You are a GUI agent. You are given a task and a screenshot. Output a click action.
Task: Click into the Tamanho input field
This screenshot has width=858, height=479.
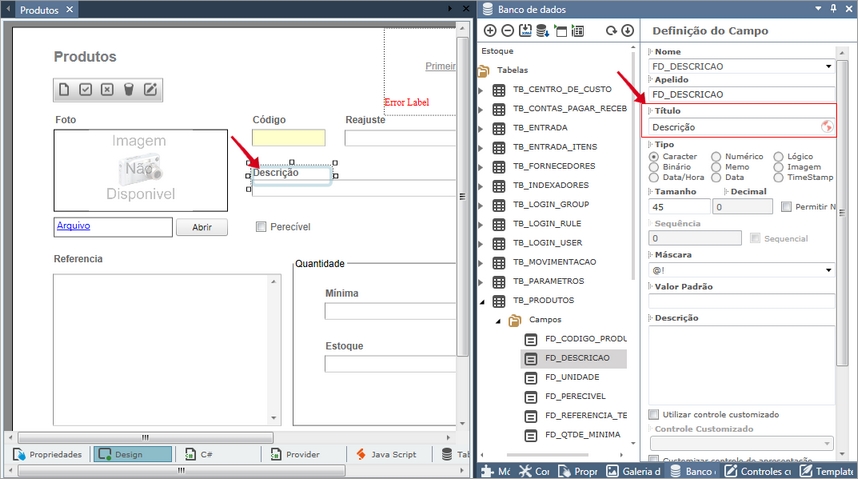(x=678, y=207)
